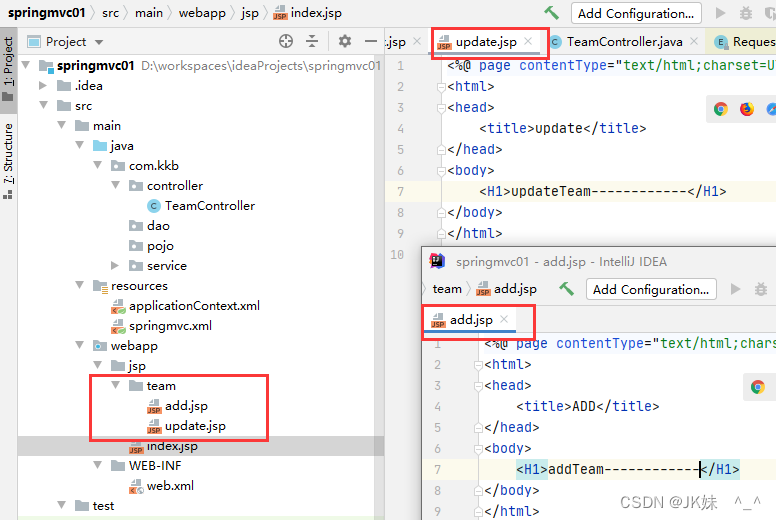This screenshot has width=776, height=520.
Task: Hide the Project panel with minus icon
Action: [x=371, y=41]
